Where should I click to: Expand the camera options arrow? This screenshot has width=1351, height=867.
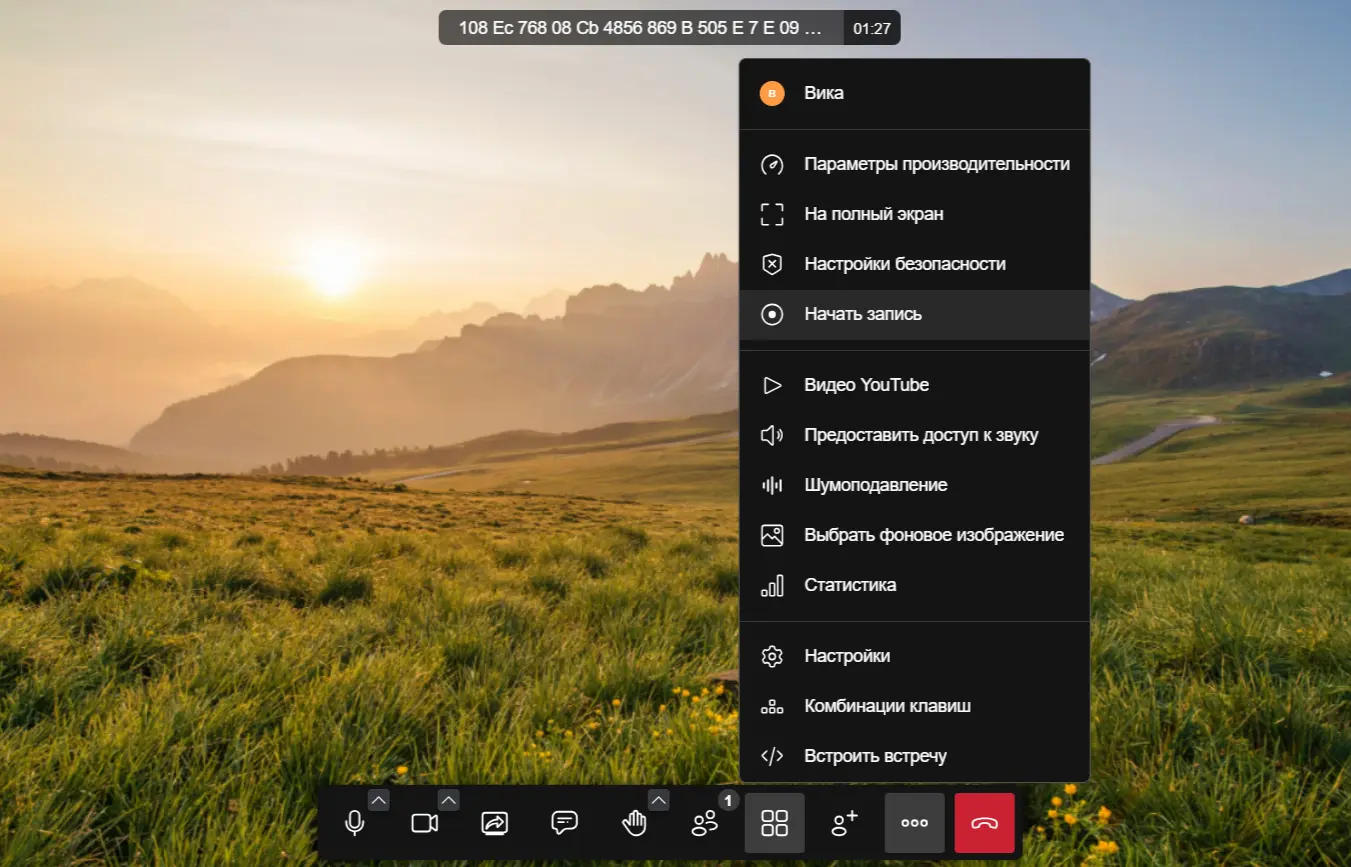click(x=449, y=800)
